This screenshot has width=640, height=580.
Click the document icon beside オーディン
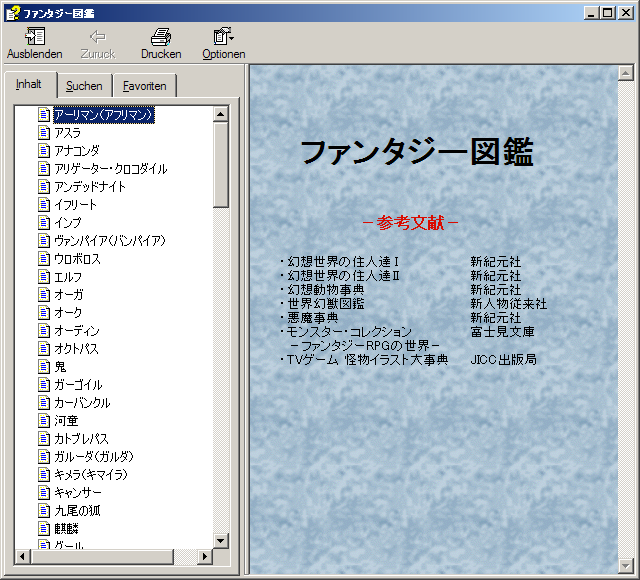(44, 331)
